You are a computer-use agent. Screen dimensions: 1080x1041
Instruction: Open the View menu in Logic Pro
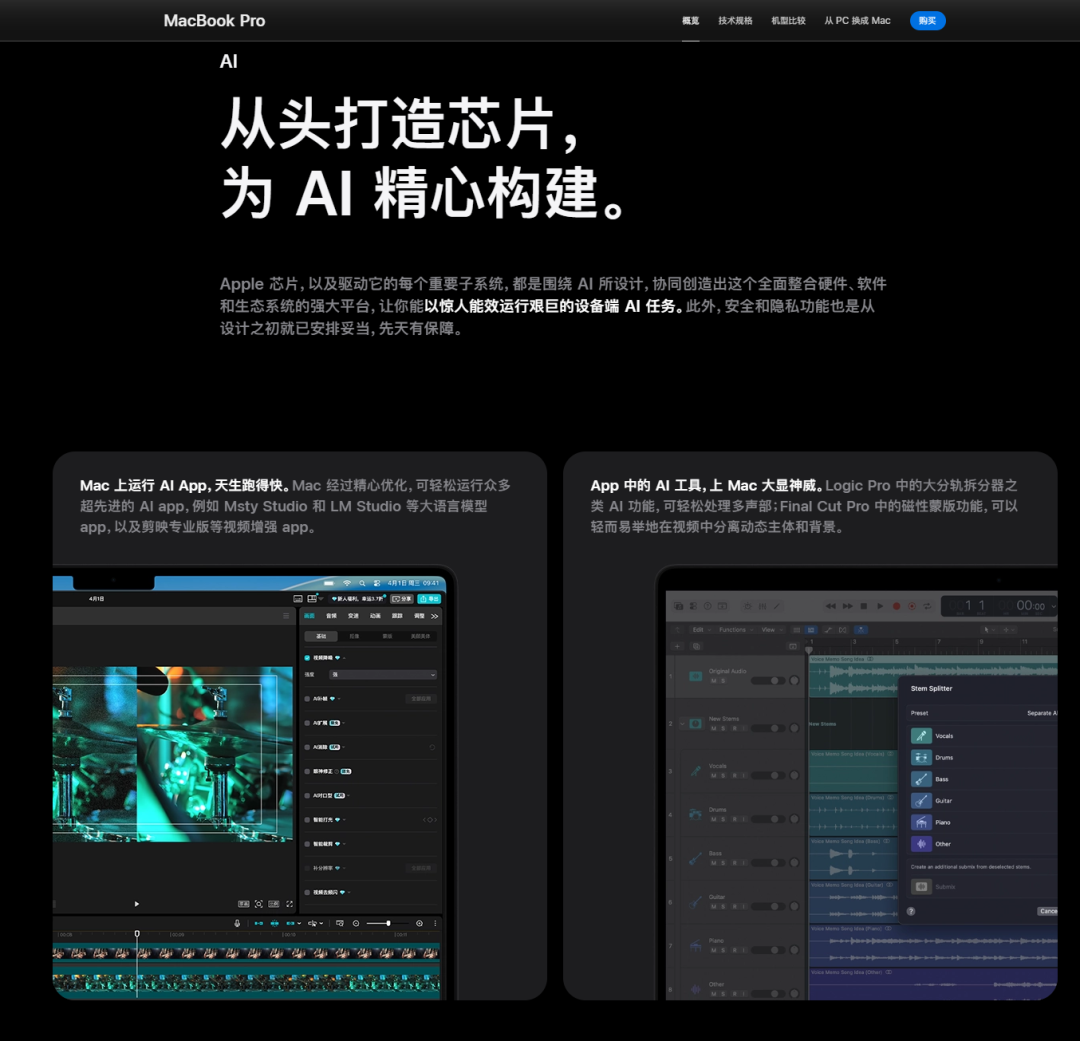[771, 630]
